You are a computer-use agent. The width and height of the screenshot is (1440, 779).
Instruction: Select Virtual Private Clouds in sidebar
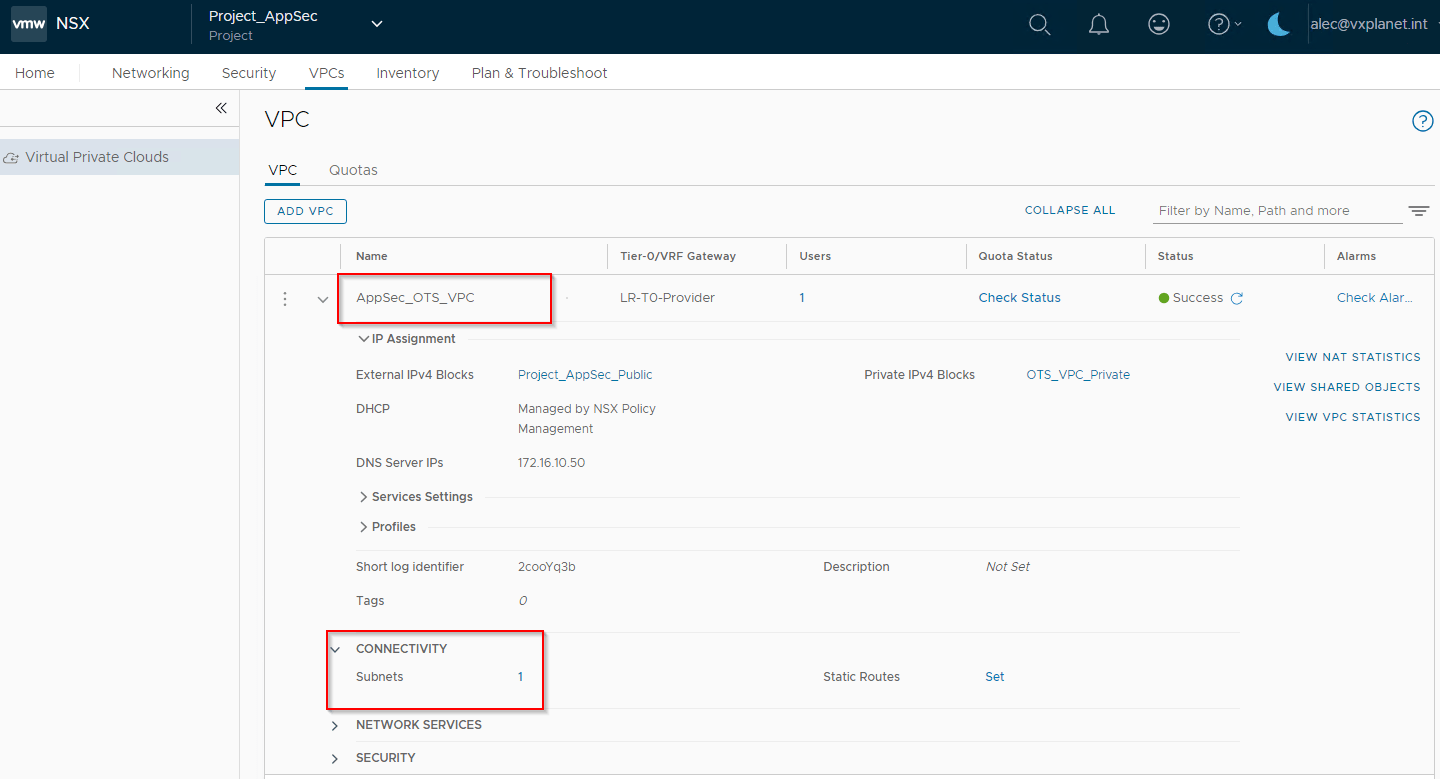(119, 157)
